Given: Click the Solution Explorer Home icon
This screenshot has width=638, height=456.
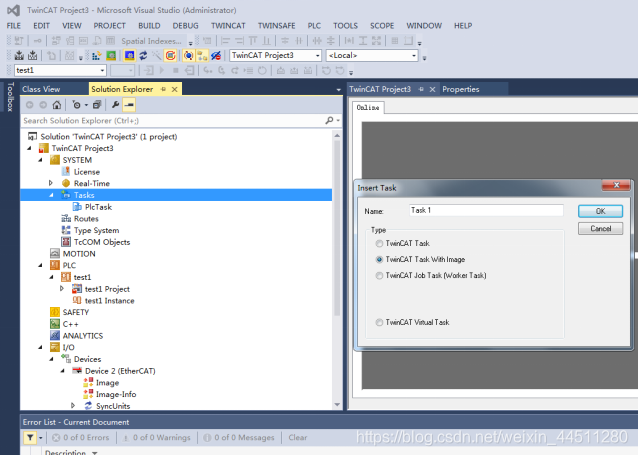Looking at the screenshot, I should 57,105.
